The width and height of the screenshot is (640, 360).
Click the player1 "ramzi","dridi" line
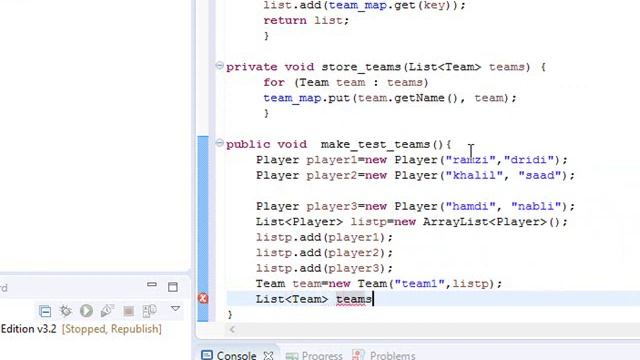coord(412,160)
